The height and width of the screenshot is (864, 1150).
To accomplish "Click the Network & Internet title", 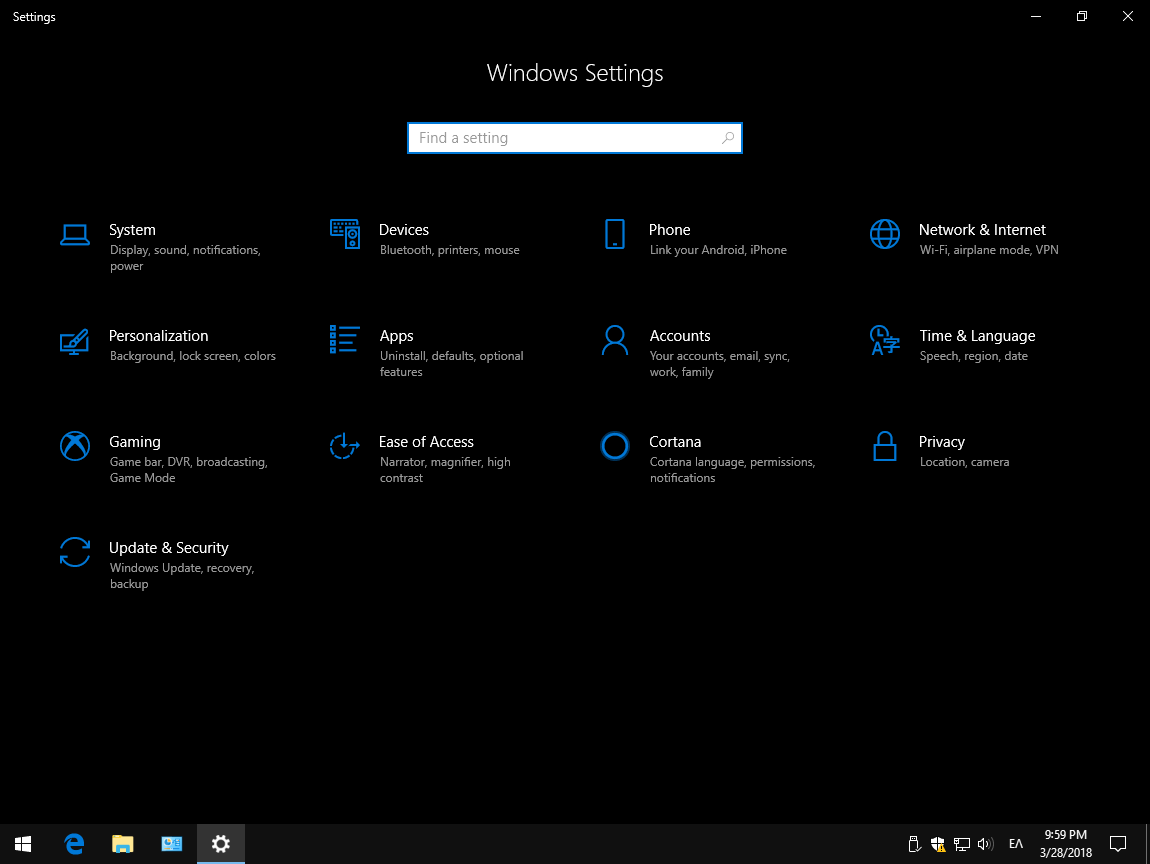I will tap(982, 230).
